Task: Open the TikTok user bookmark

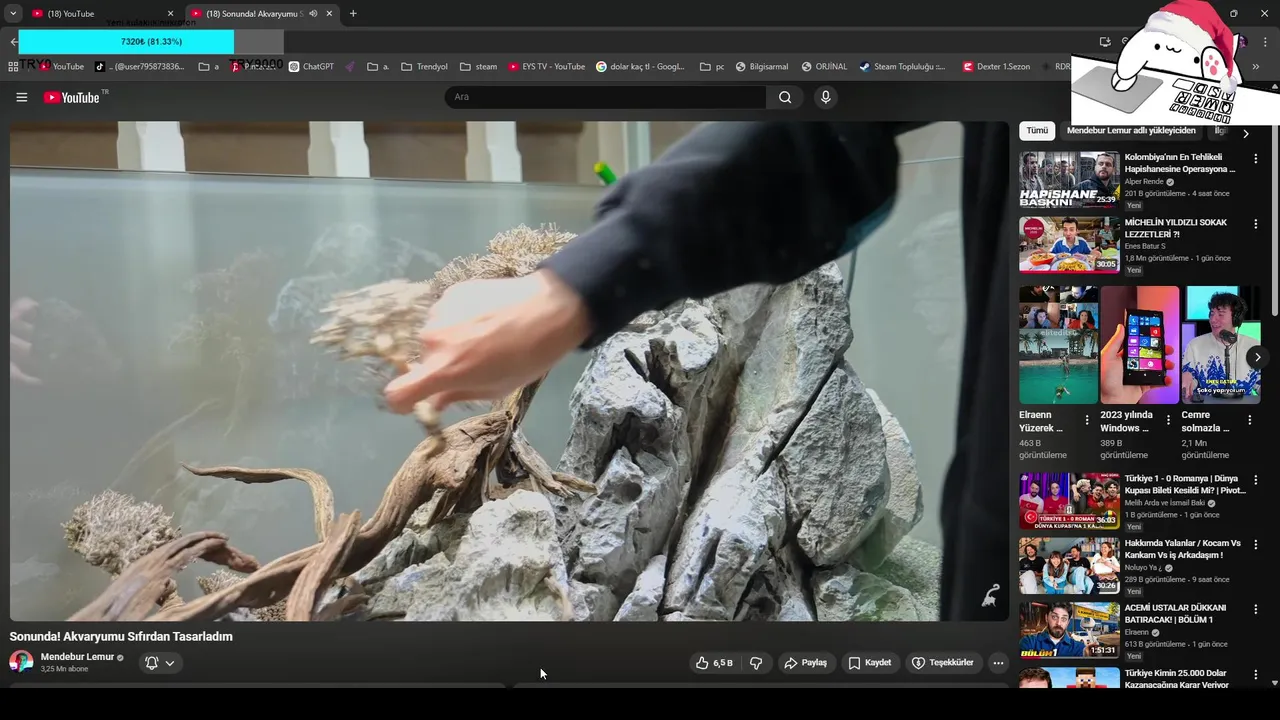Action: pos(140,67)
